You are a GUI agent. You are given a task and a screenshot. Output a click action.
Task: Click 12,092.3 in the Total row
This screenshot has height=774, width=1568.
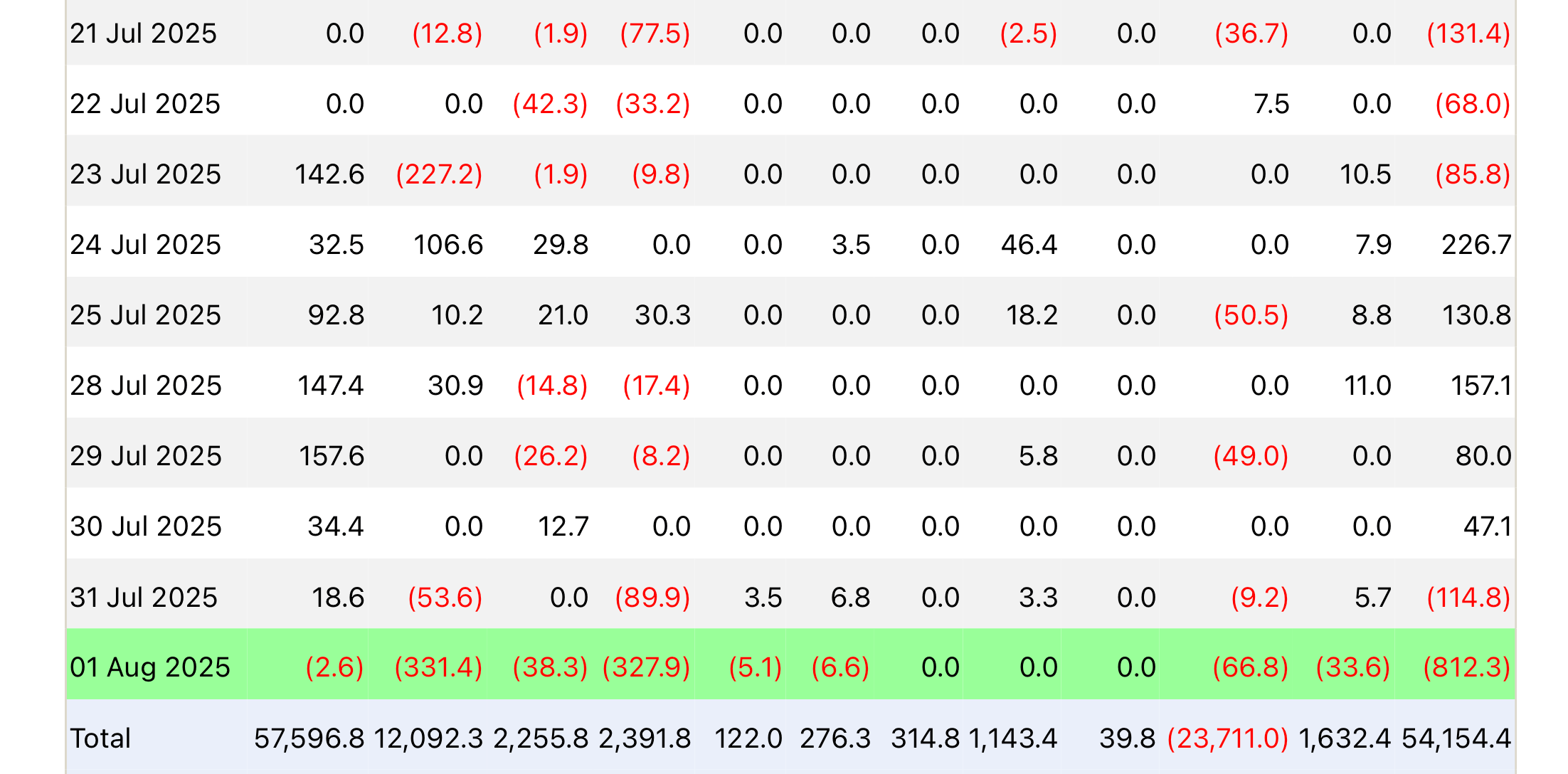(428, 738)
